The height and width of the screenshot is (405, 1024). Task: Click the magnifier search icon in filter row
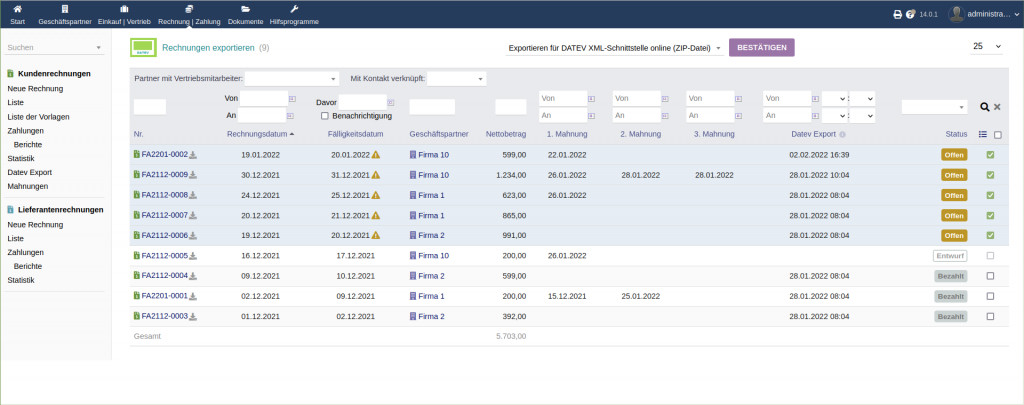(984, 107)
